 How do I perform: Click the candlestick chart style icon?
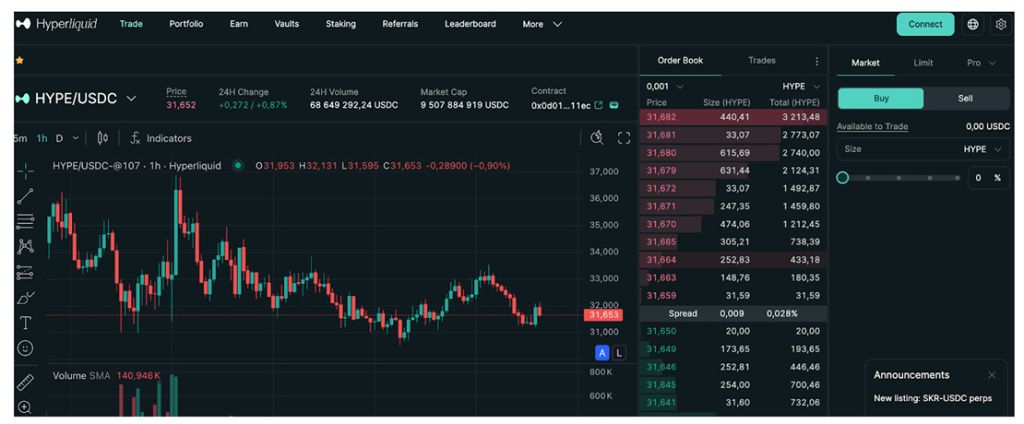pos(102,138)
